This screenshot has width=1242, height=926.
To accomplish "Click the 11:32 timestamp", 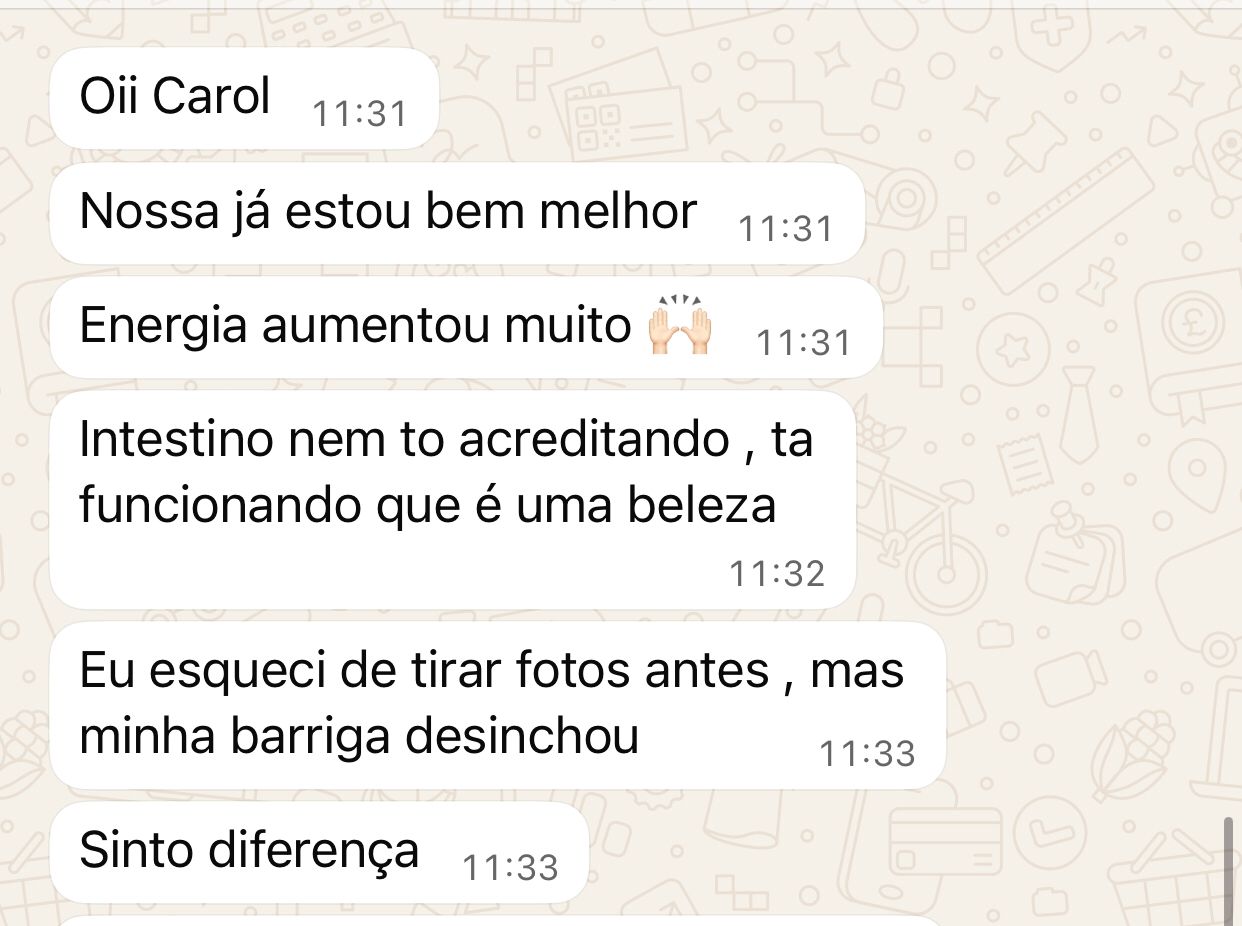I will click(x=777, y=573).
